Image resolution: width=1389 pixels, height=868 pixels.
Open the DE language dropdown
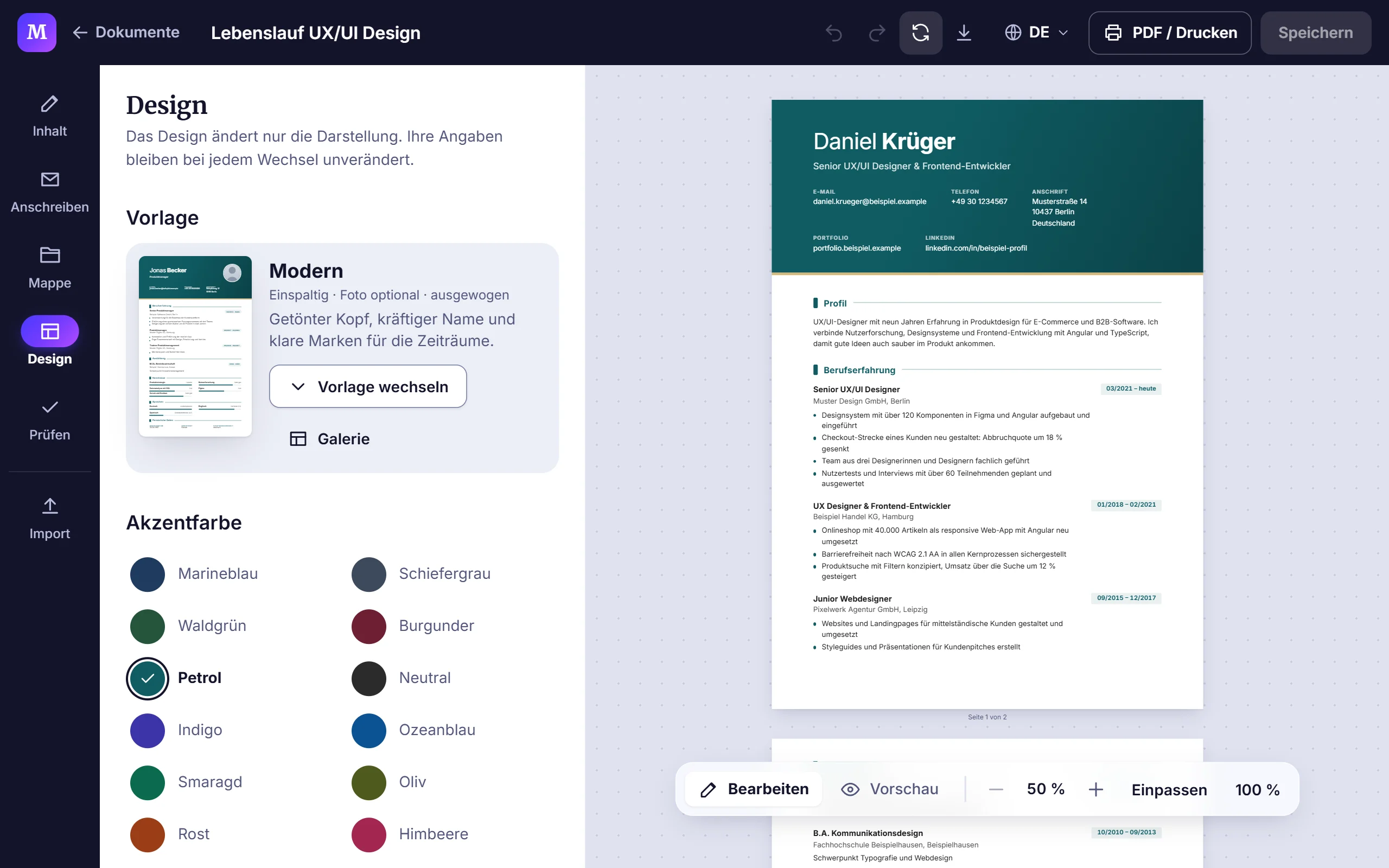[x=1036, y=33]
